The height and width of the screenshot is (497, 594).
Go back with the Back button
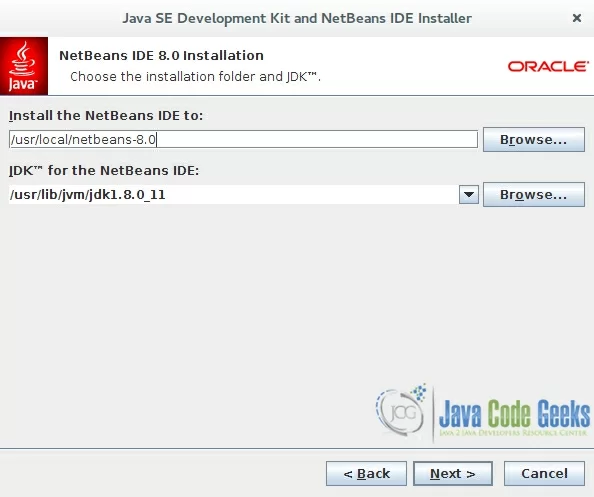point(366,474)
